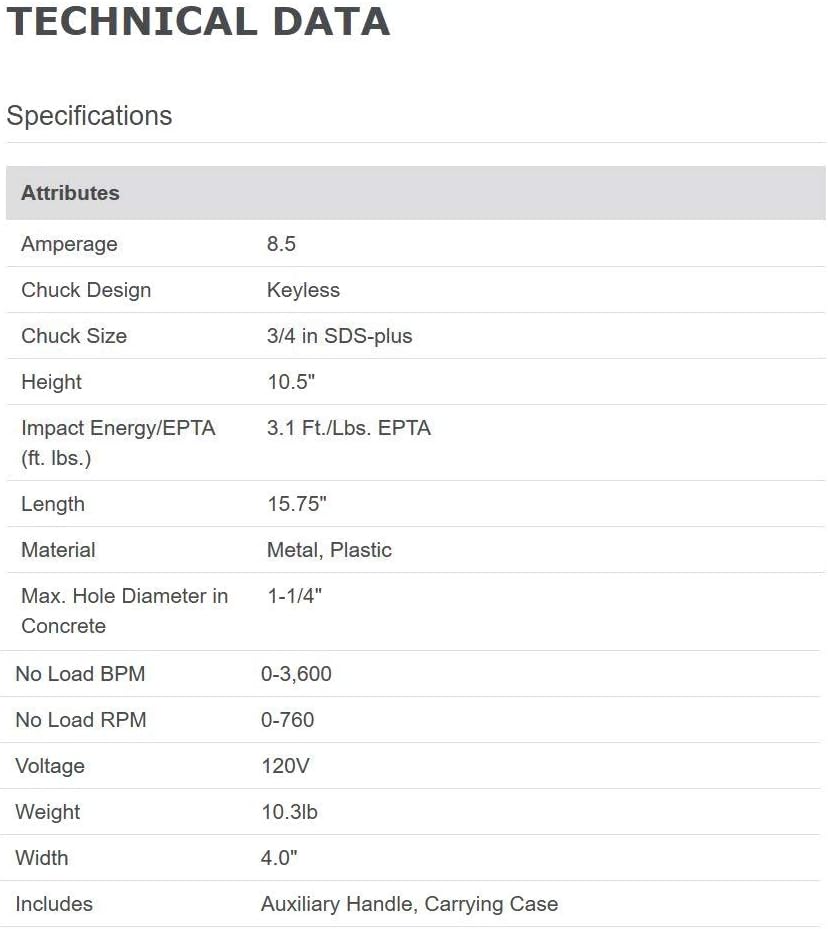Select the Height attribute label
The width and height of the screenshot is (828, 929).
(51, 382)
